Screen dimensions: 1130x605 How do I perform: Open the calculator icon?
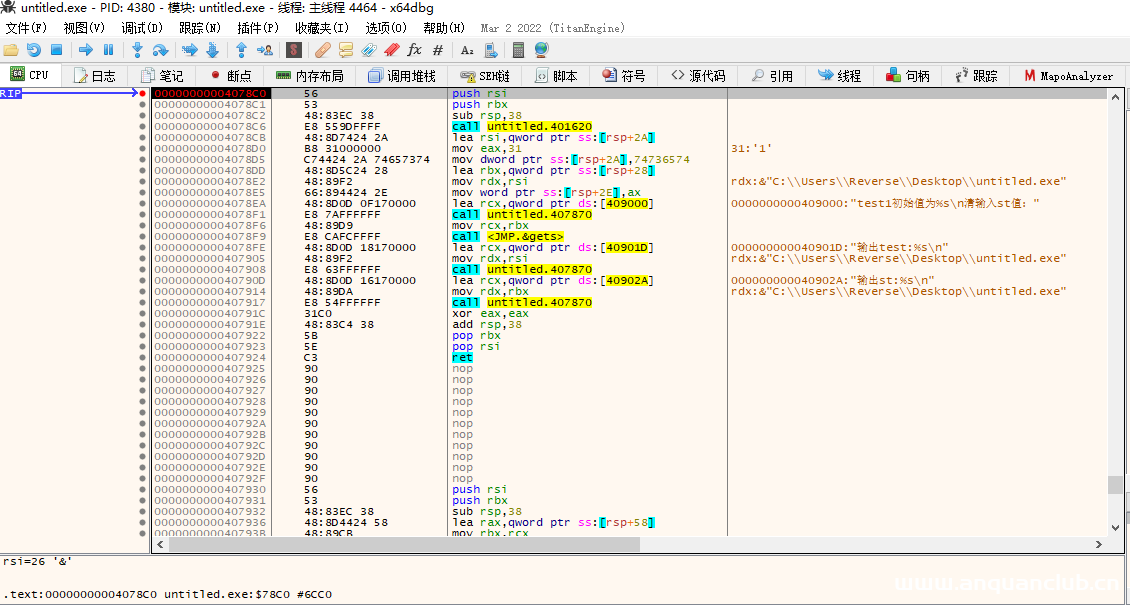click(518, 50)
